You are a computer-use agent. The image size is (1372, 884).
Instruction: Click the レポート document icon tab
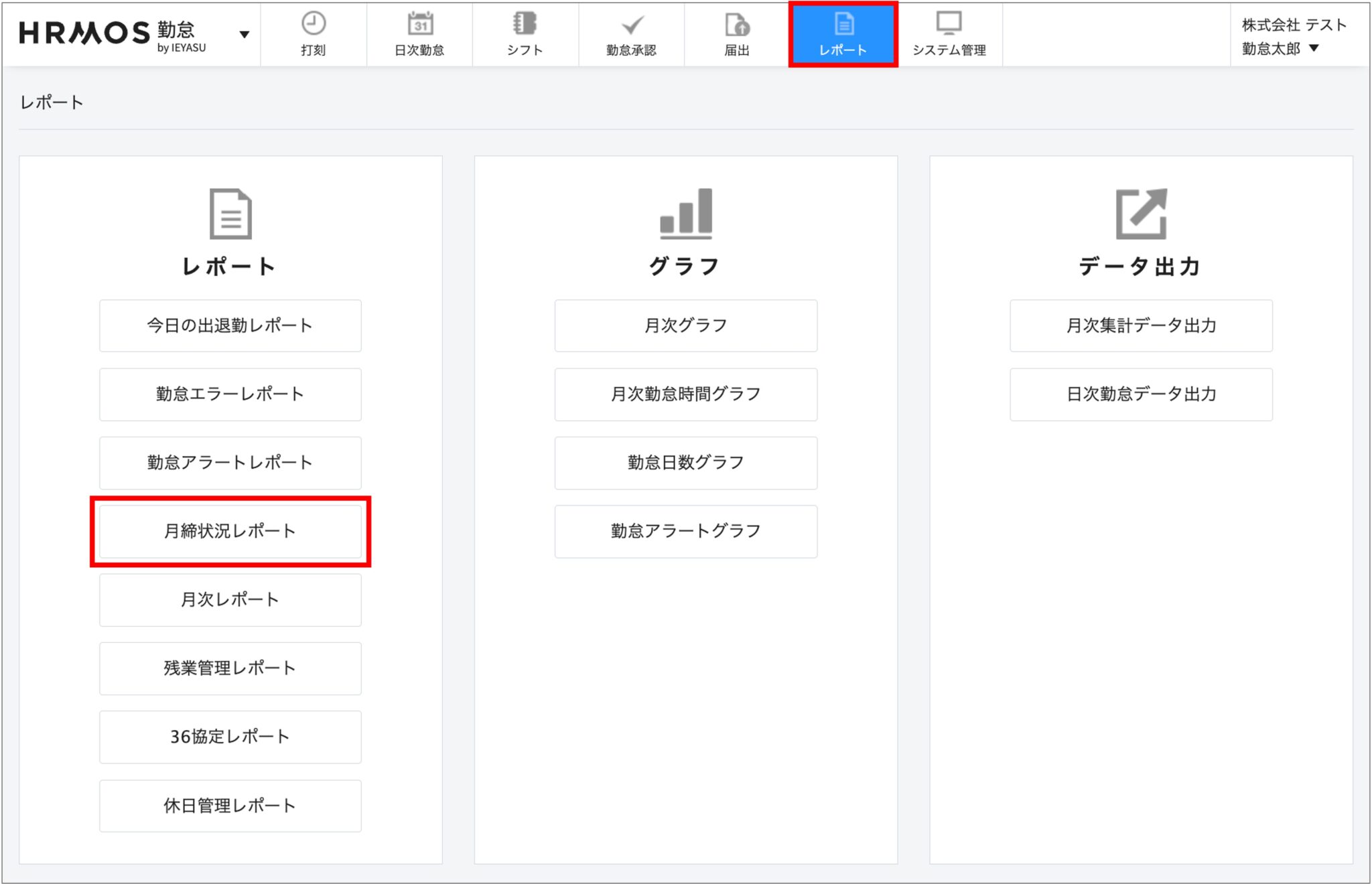(843, 35)
